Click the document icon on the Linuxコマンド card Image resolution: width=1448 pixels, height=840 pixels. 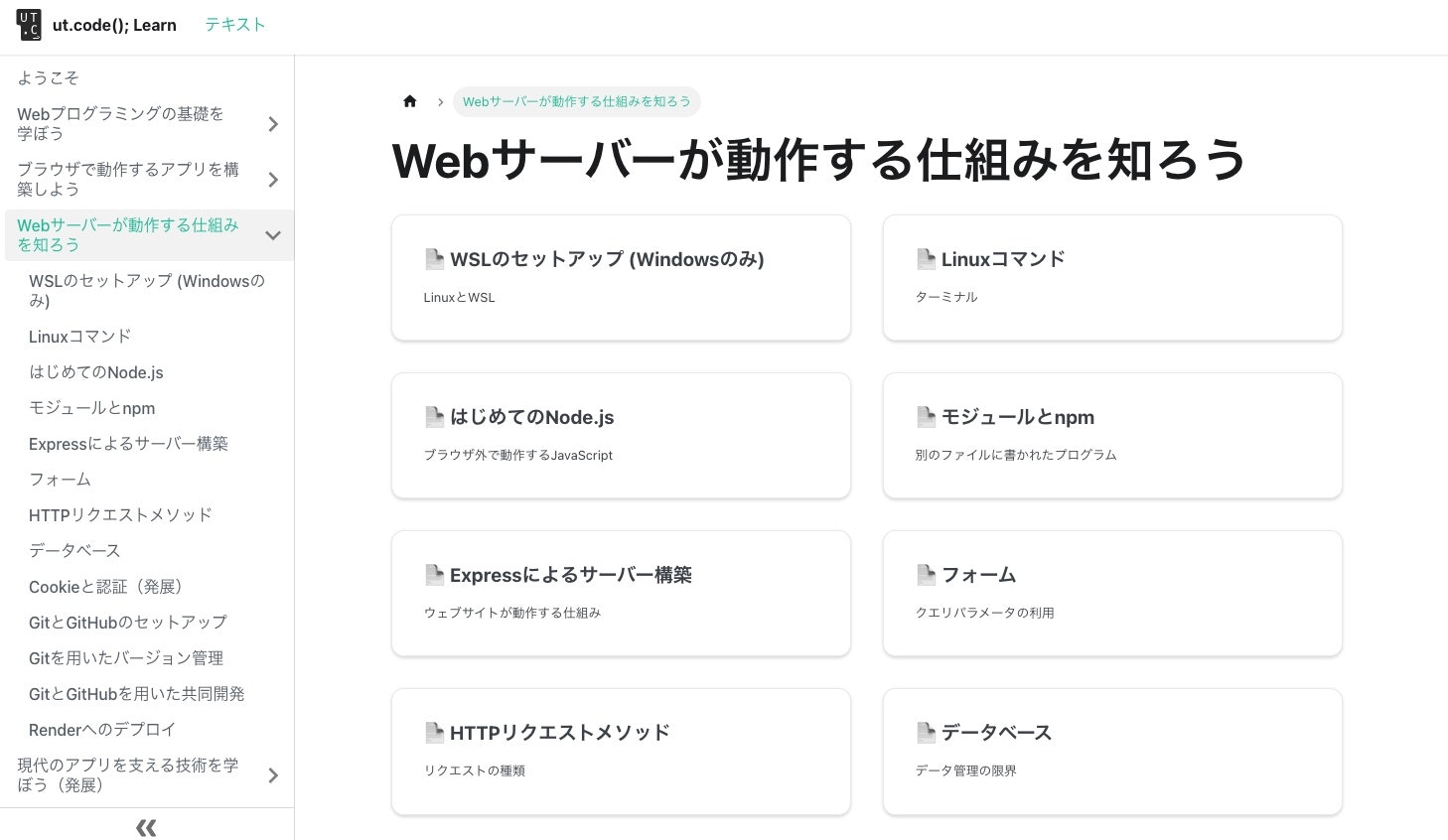click(927, 259)
